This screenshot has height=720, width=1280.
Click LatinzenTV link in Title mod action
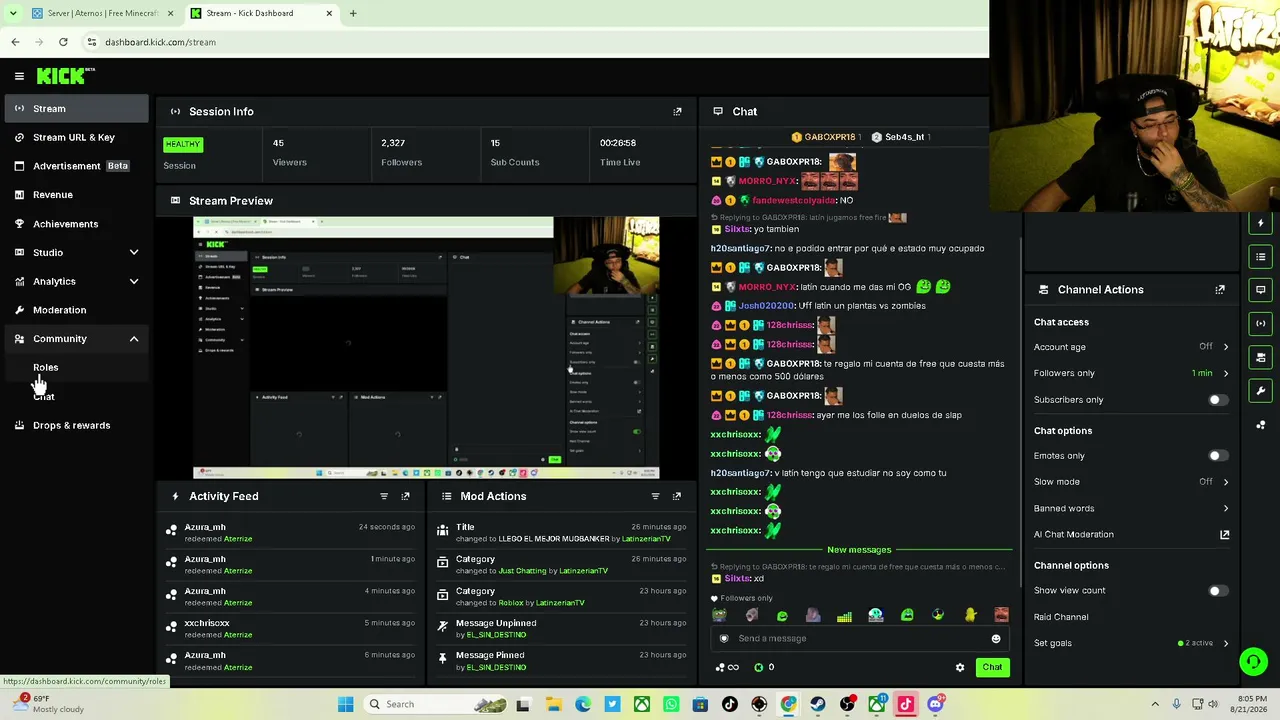(646, 539)
